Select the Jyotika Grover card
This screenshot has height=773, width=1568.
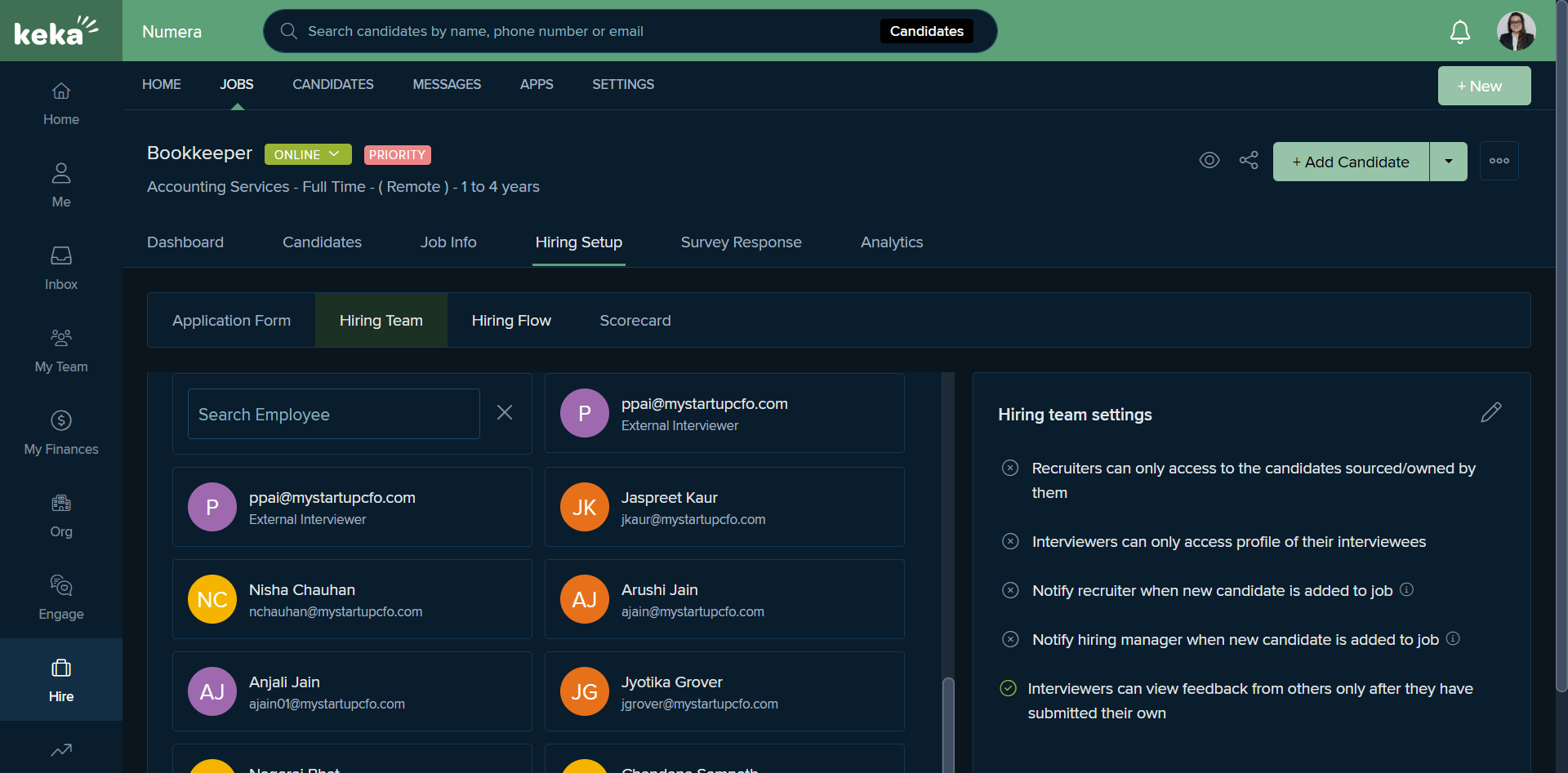pos(724,691)
